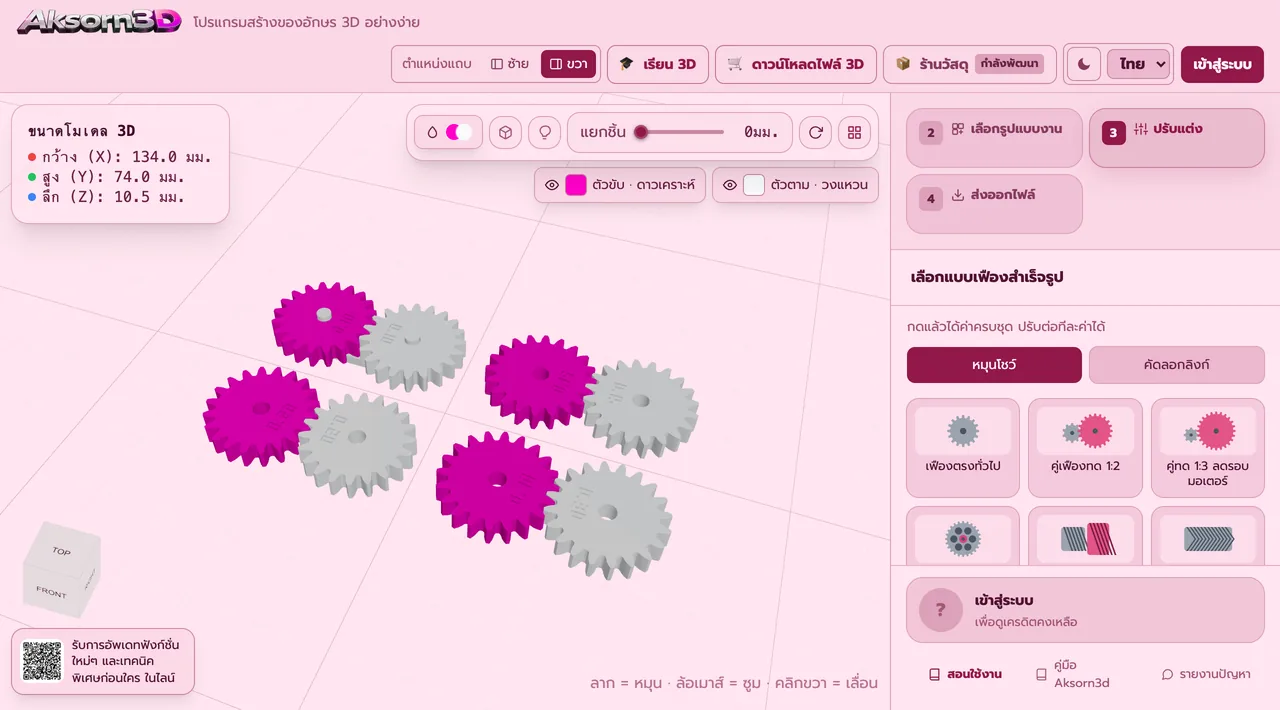Click the question mark avatar icon

941,610
